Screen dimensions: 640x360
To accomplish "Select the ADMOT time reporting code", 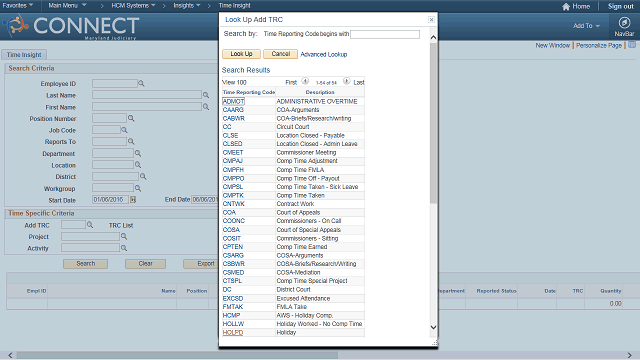I will click(233, 101).
